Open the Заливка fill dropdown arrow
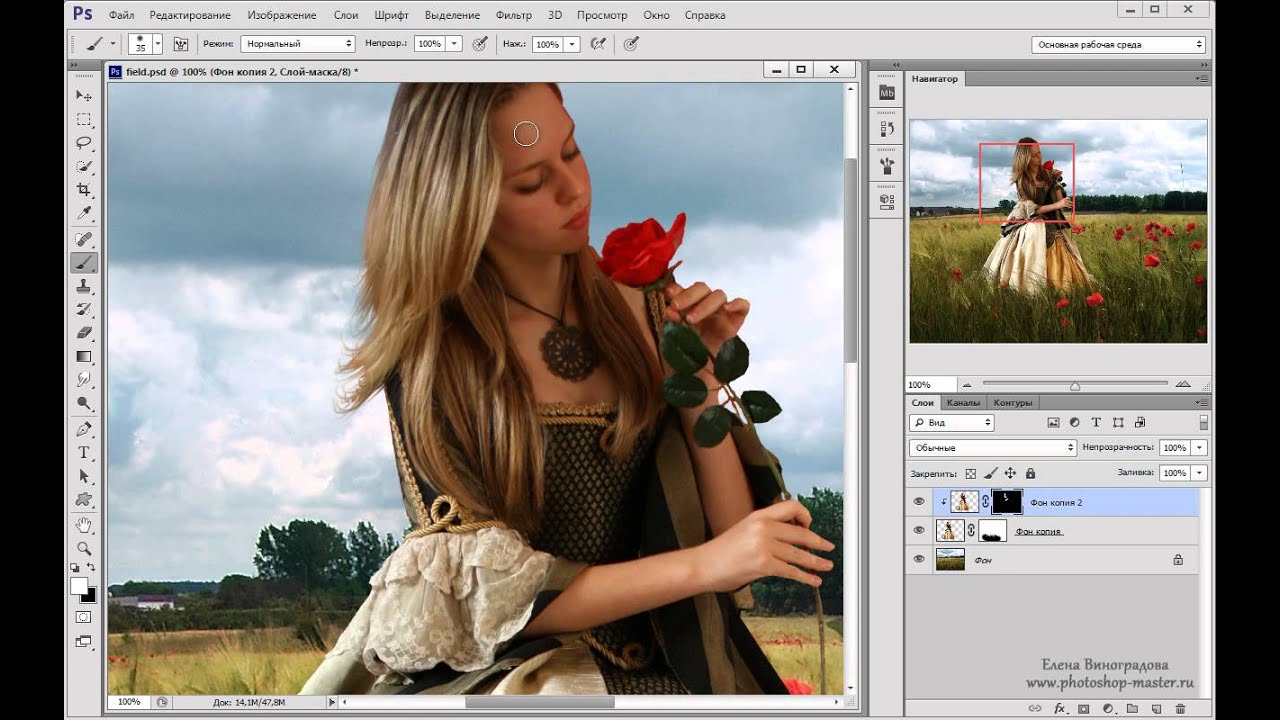This screenshot has width=1280, height=720. pos(1199,473)
